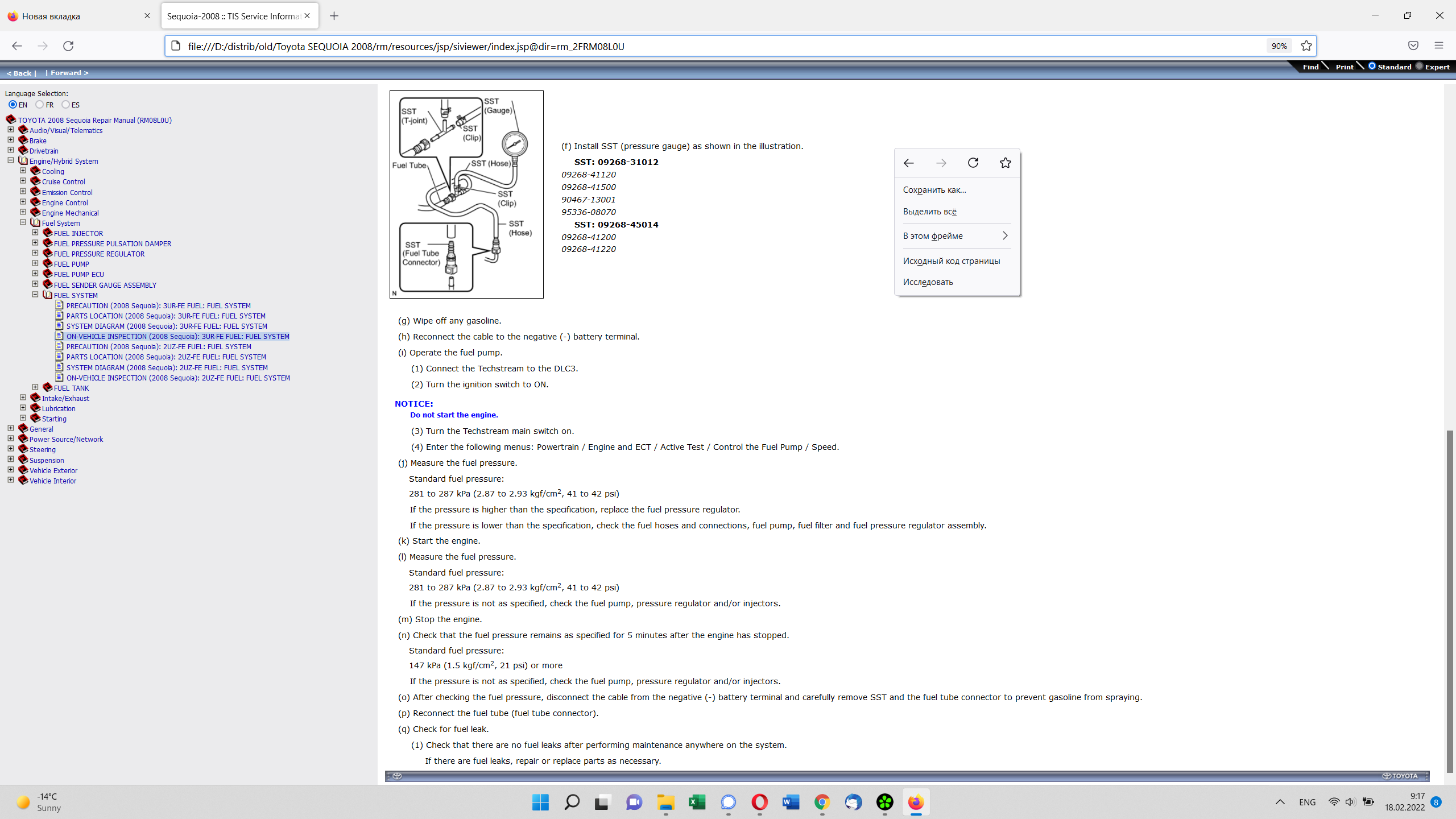Click back arrow in context menu
Image resolution: width=1456 pixels, height=819 pixels.
pyautogui.click(x=908, y=163)
